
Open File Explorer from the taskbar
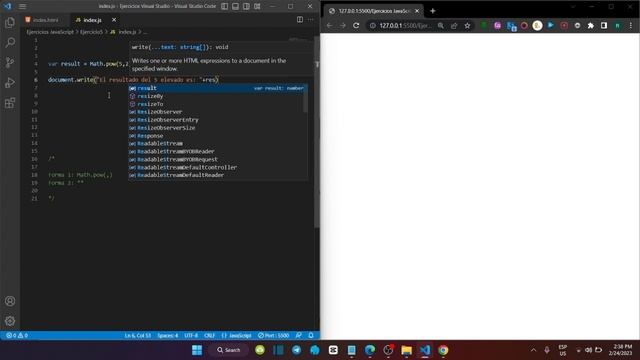click(x=407, y=350)
